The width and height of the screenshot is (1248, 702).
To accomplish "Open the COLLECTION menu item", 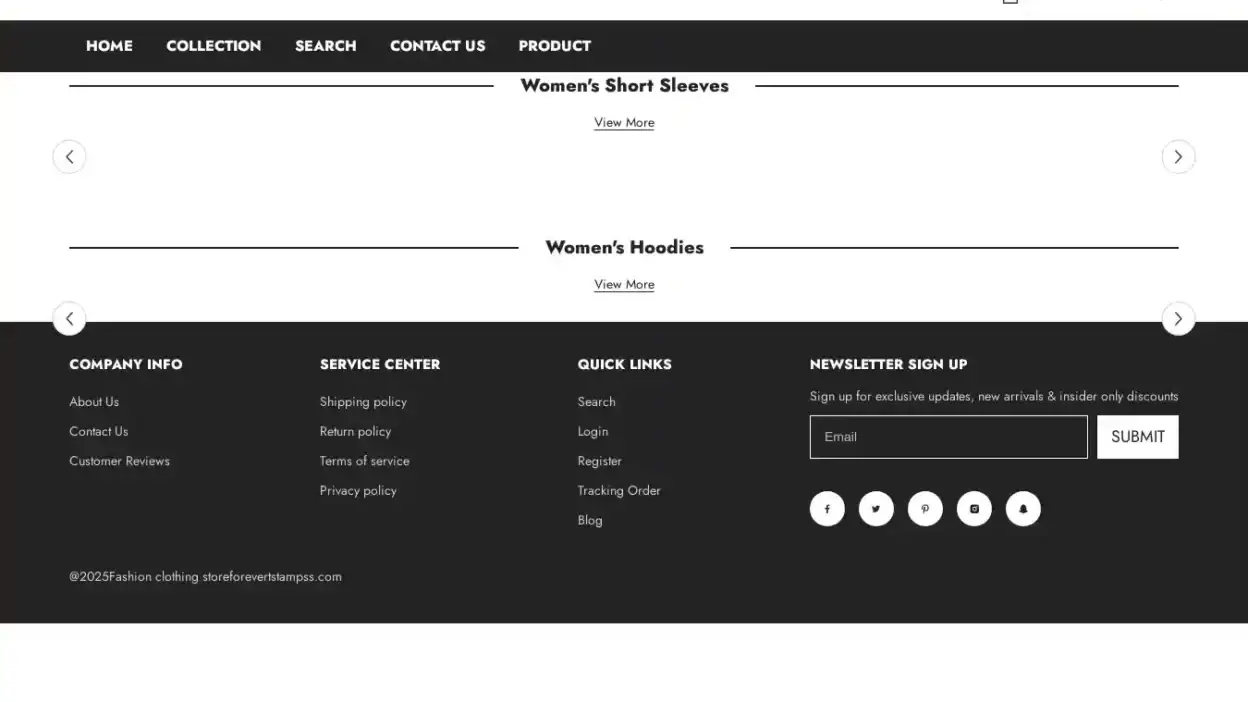I will tap(213, 46).
